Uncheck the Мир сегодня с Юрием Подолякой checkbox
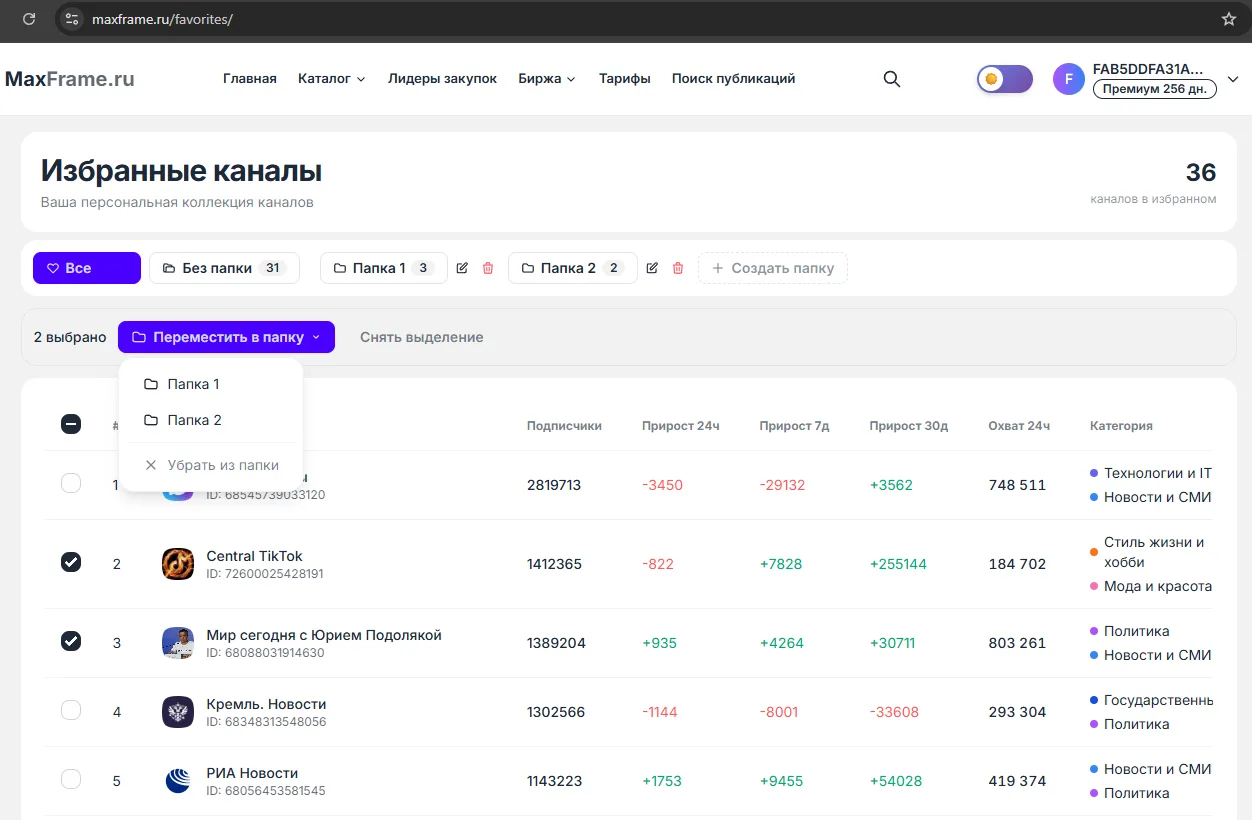 (71, 641)
